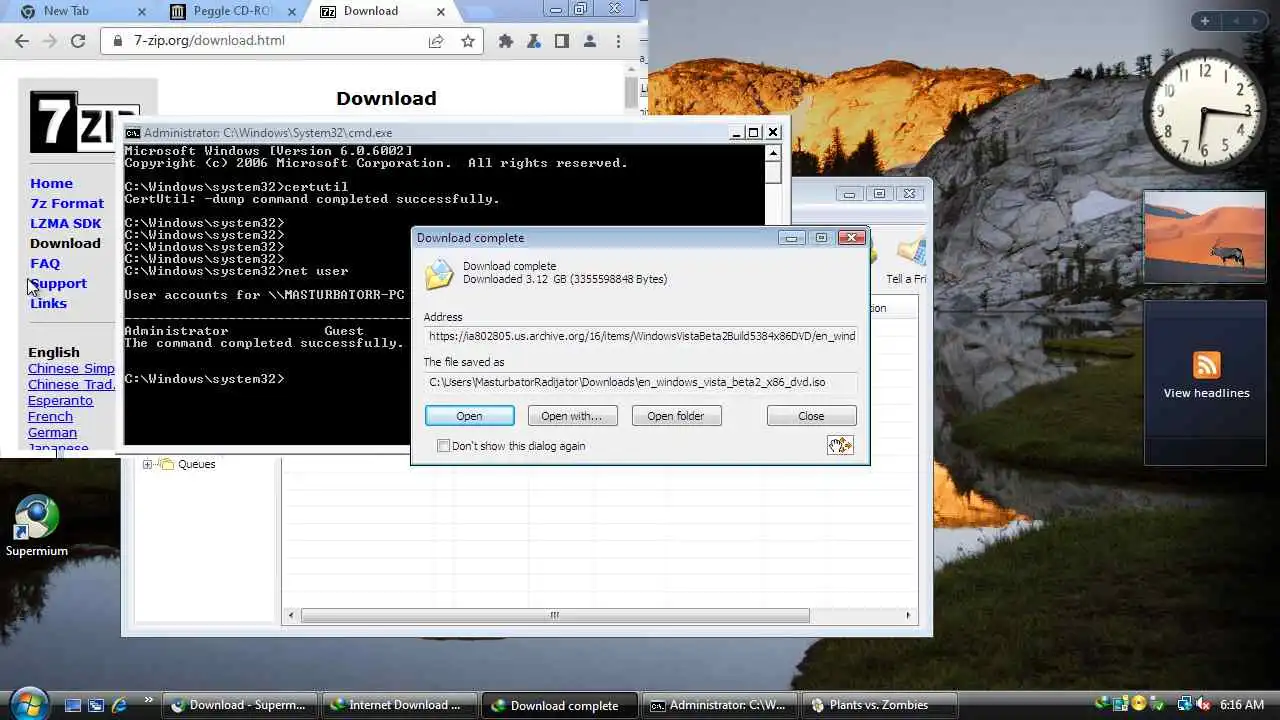
Task: Open Plants vs. Zombies taskbar button
Action: coord(878,705)
